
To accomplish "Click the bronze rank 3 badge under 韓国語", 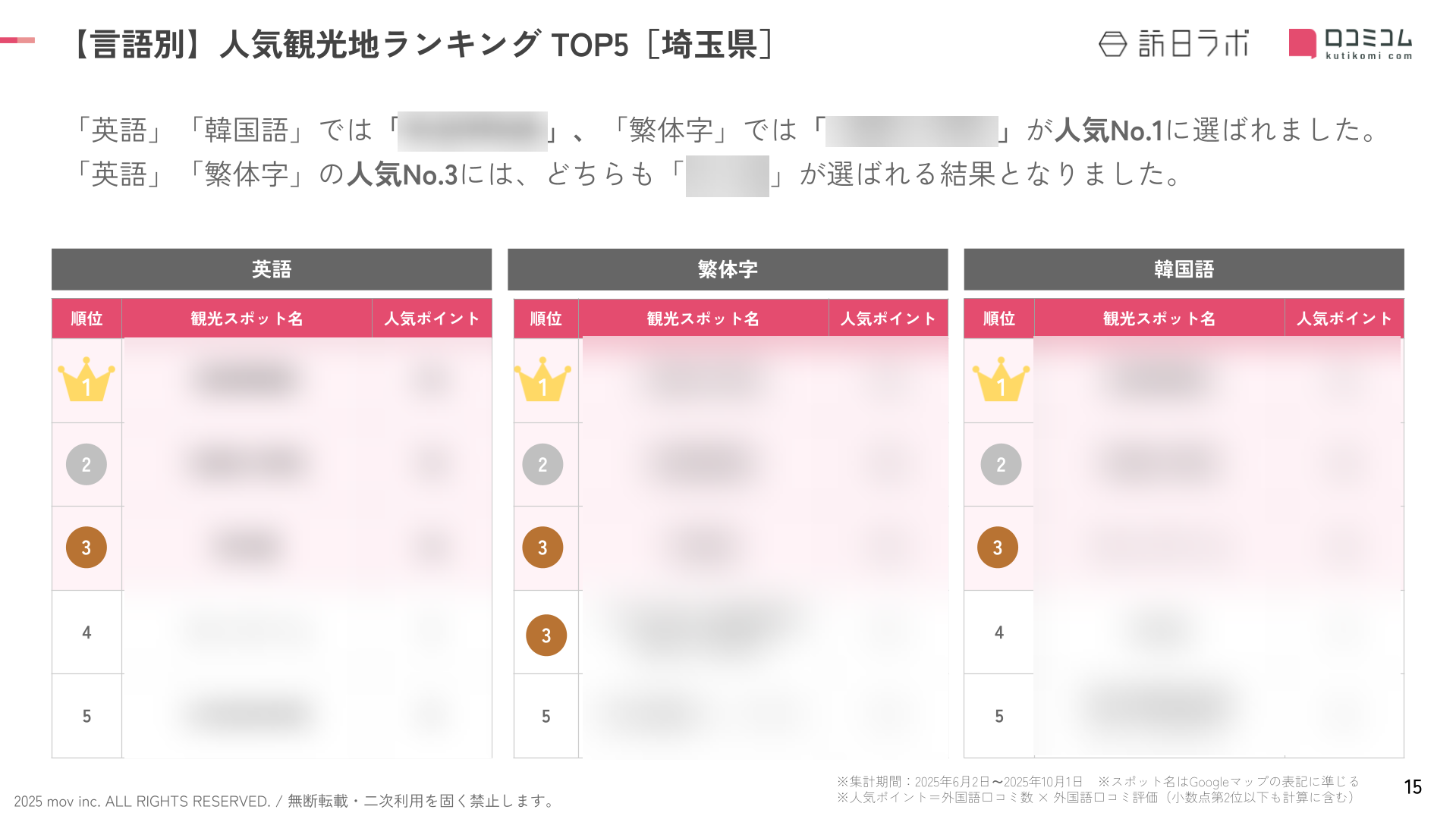I will 998,548.
